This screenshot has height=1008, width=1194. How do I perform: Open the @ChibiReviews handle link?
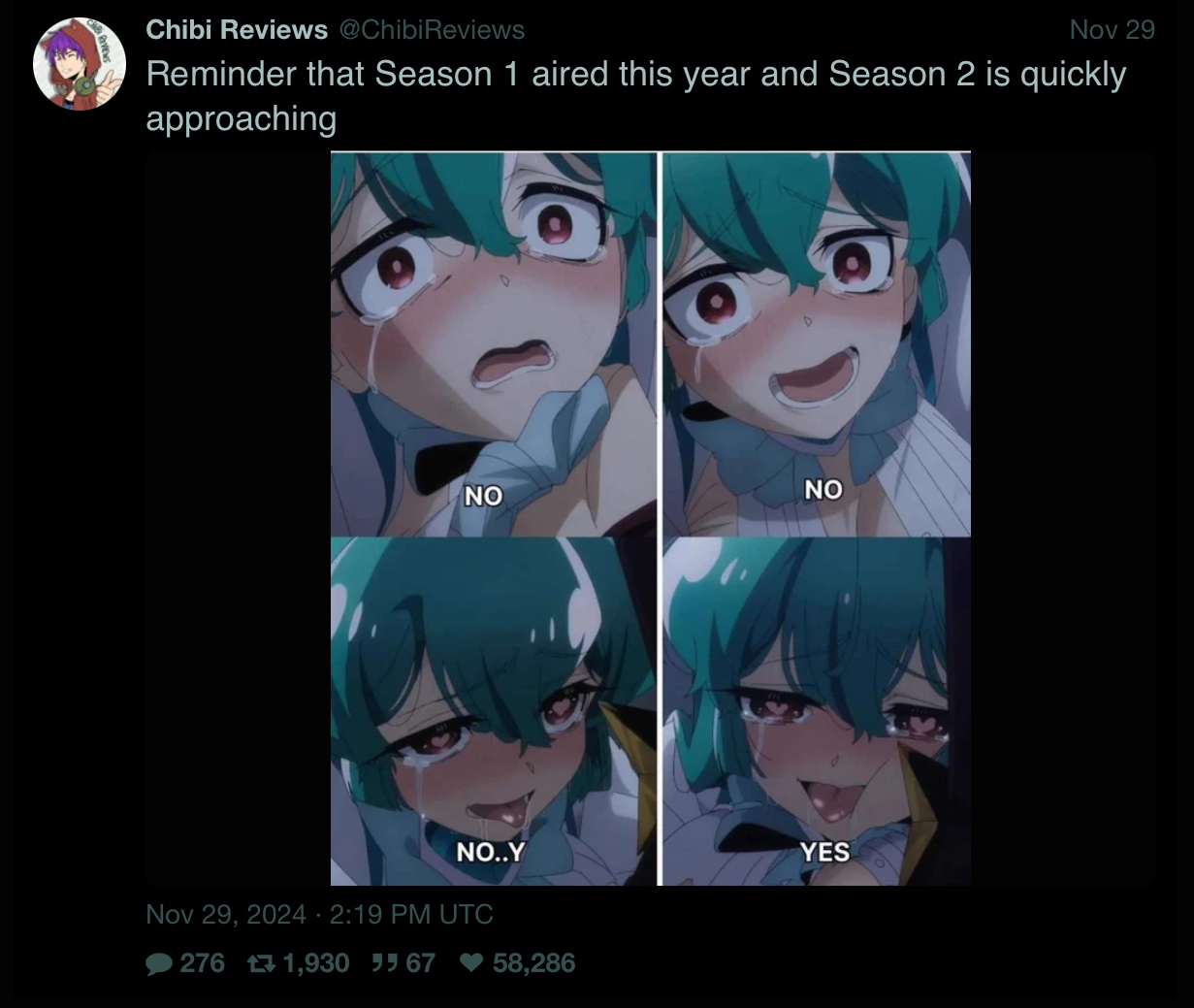tap(432, 30)
